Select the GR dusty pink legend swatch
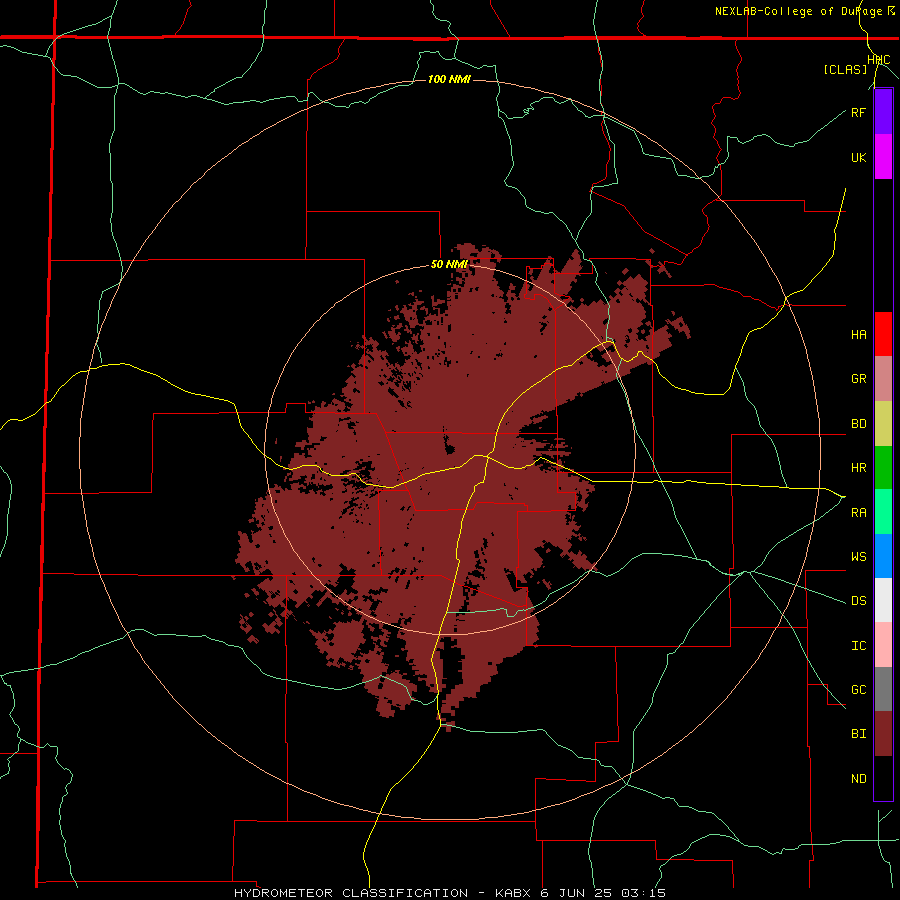 pyautogui.click(x=883, y=378)
